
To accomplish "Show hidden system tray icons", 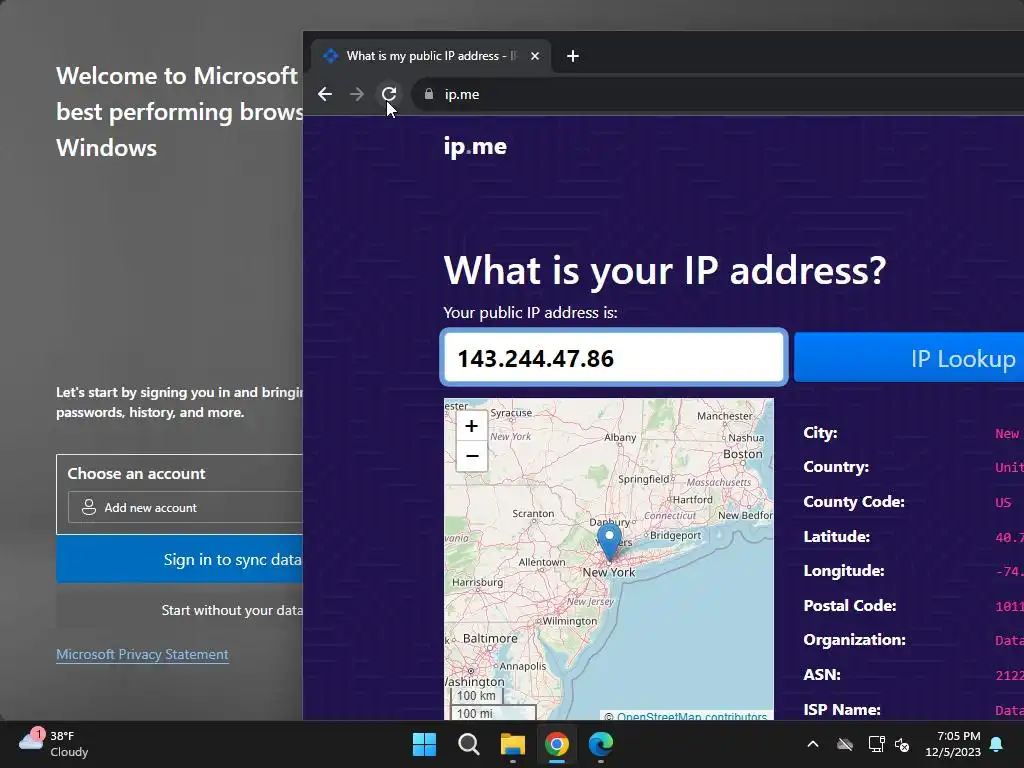I will tap(813, 744).
